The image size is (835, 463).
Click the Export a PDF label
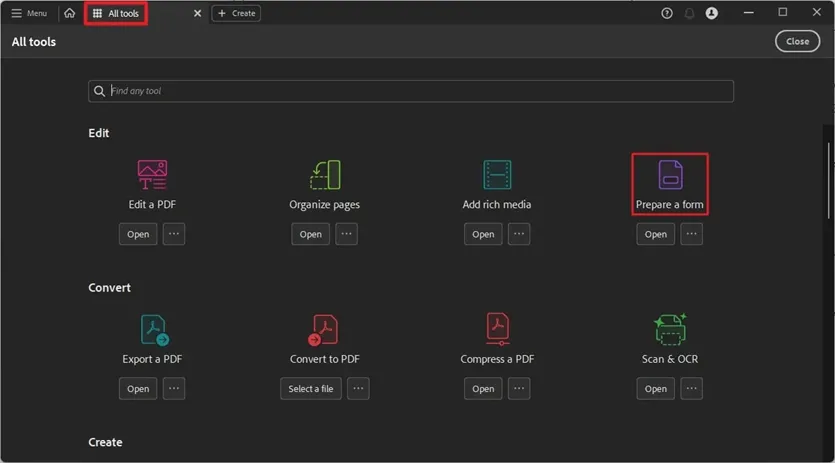click(152, 359)
